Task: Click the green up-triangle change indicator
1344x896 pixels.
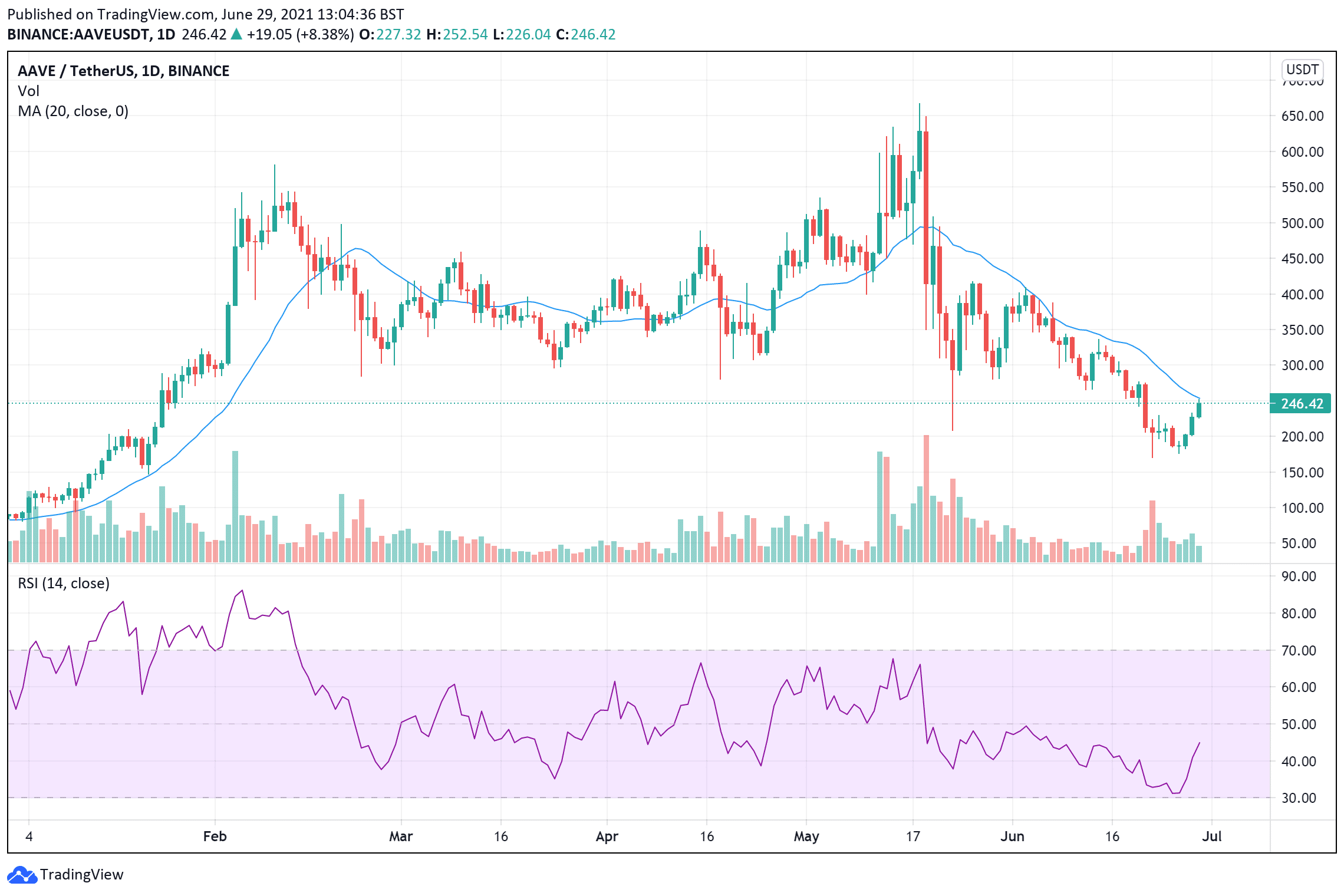Action: point(236,34)
